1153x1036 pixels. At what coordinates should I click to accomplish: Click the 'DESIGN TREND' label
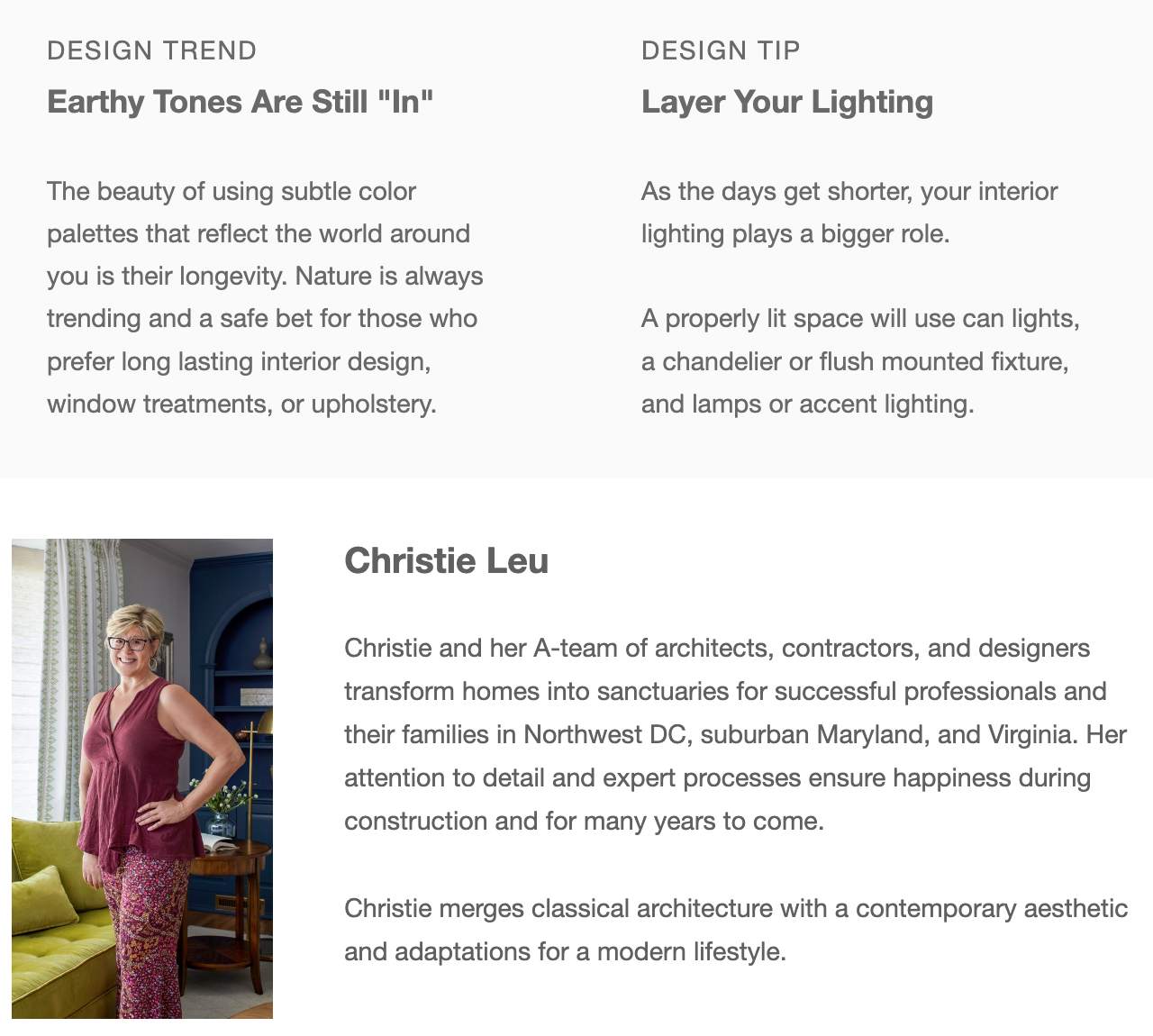(152, 50)
